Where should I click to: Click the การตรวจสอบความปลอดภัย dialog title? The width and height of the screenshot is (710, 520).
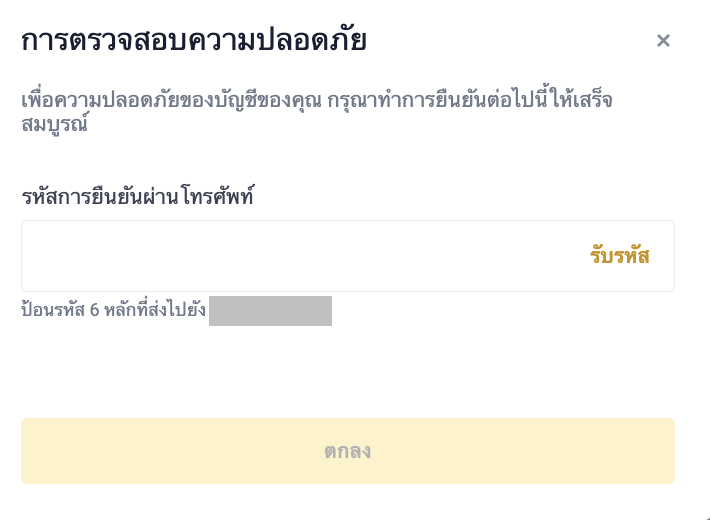point(194,41)
